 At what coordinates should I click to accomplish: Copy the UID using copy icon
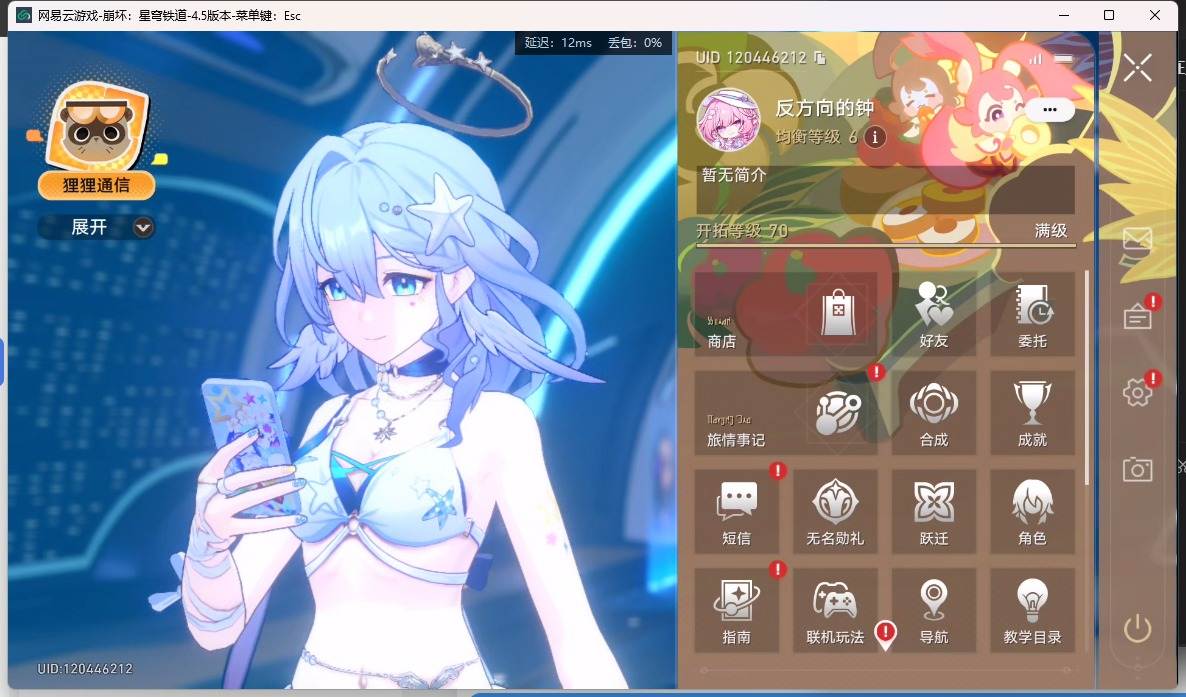[x=819, y=58]
